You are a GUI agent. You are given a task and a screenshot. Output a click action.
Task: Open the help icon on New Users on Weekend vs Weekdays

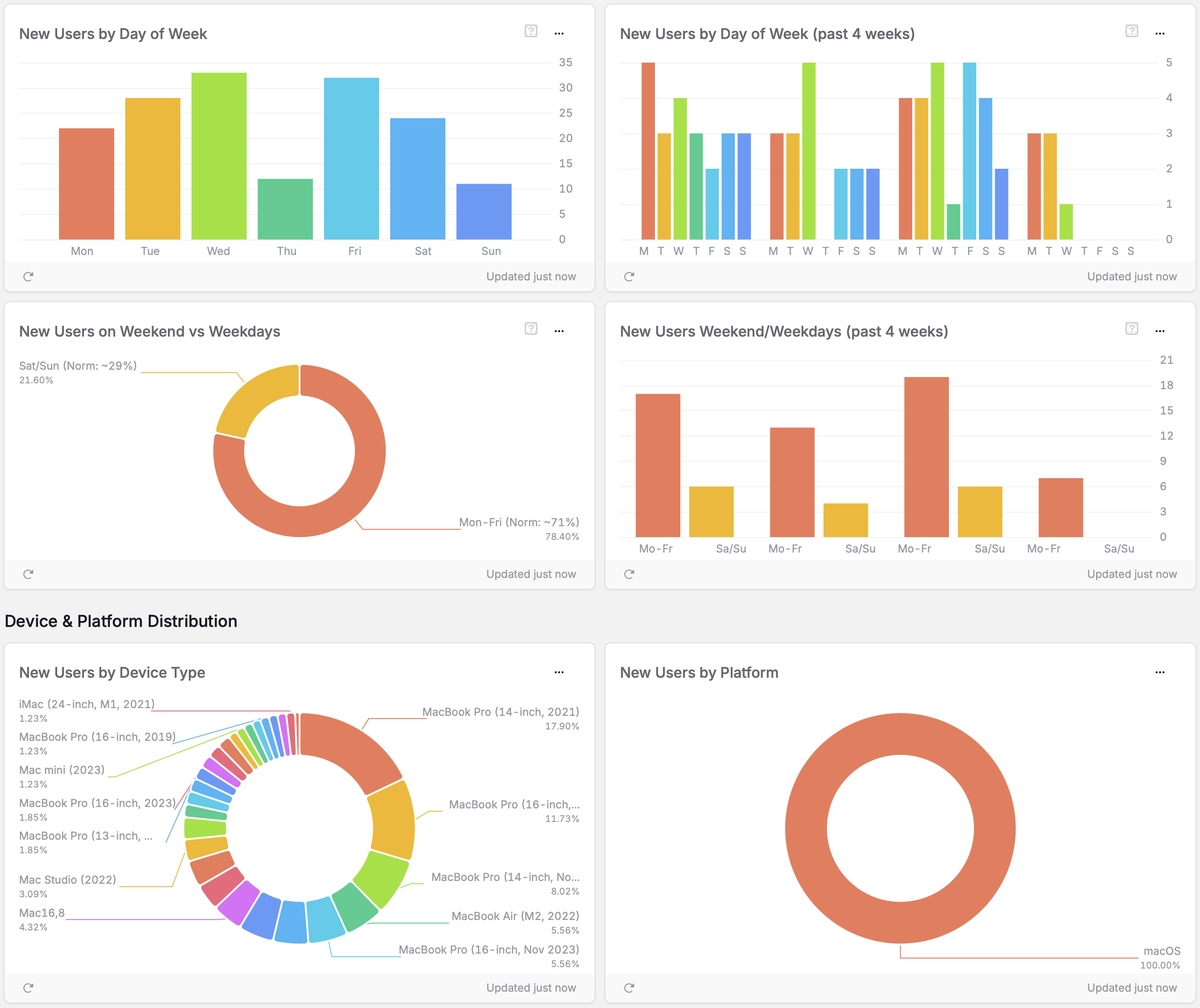[531, 330]
